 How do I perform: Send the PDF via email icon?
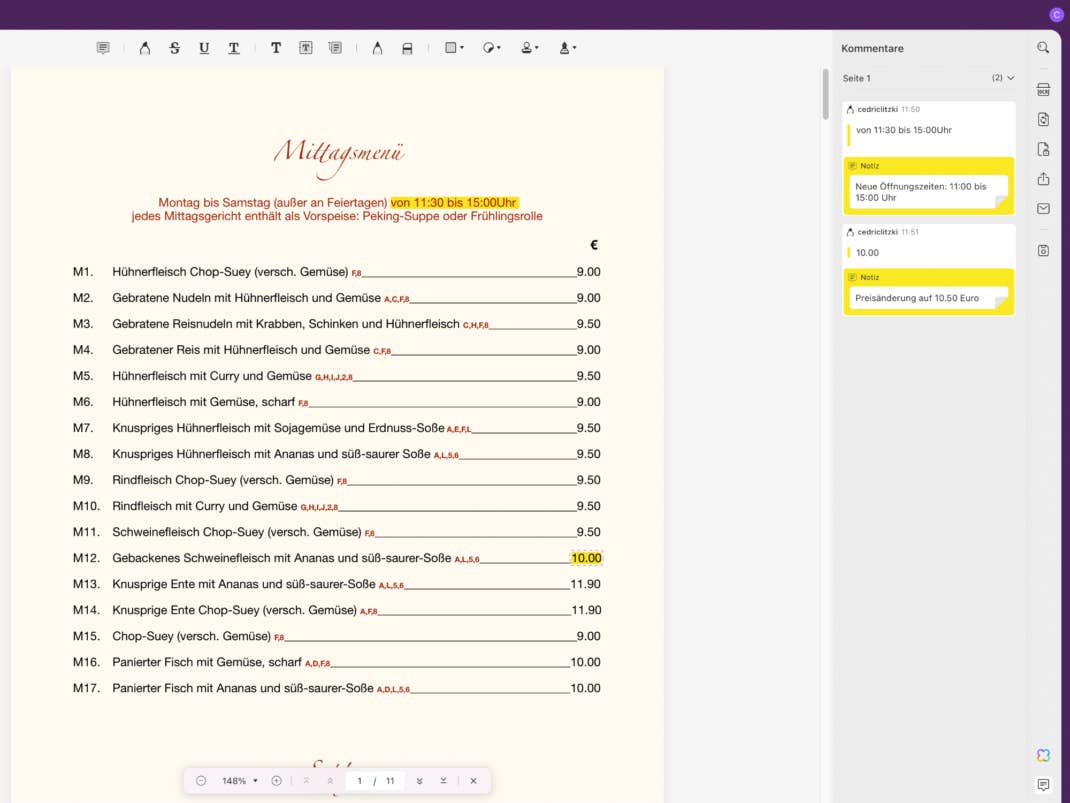[x=1043, y=209]
